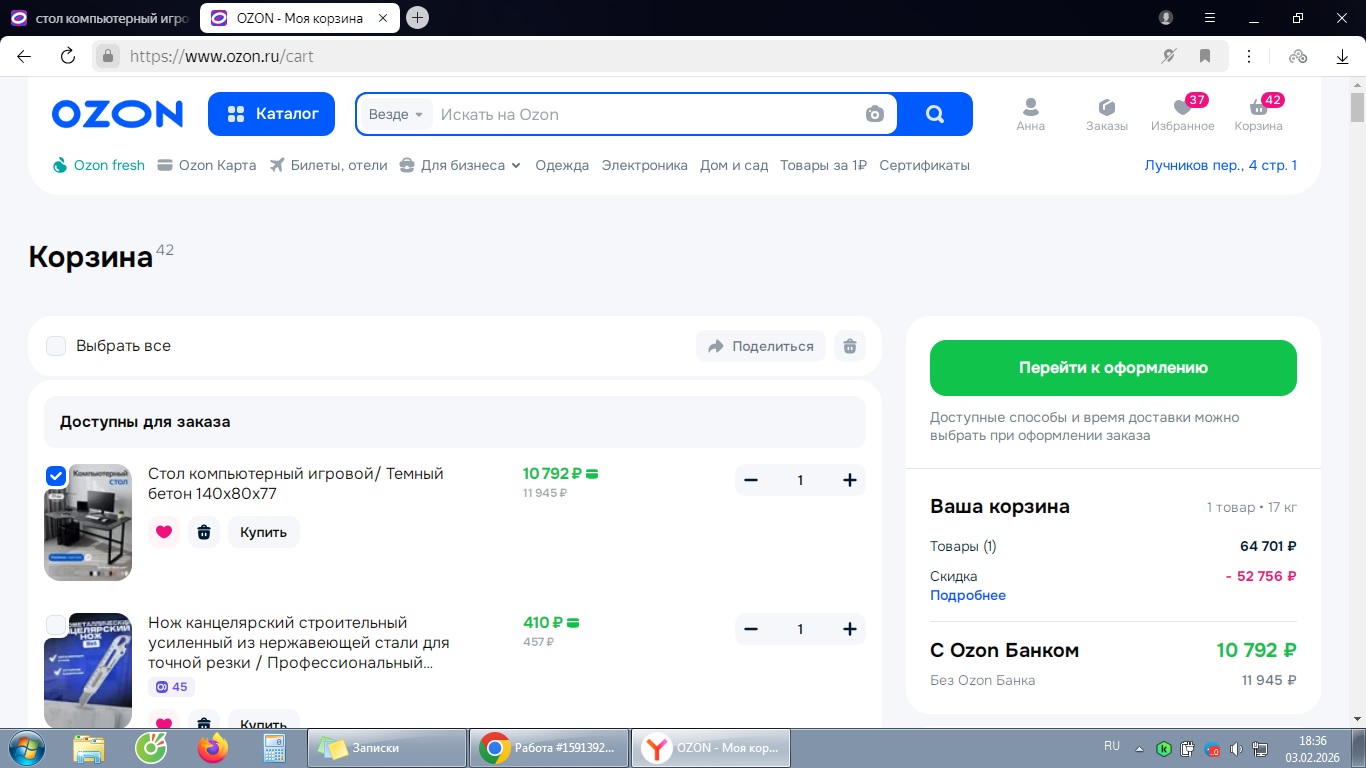Open the Windows Start button
The width and height of the screenshot is (1366, 768).
(x=25, y=748)
